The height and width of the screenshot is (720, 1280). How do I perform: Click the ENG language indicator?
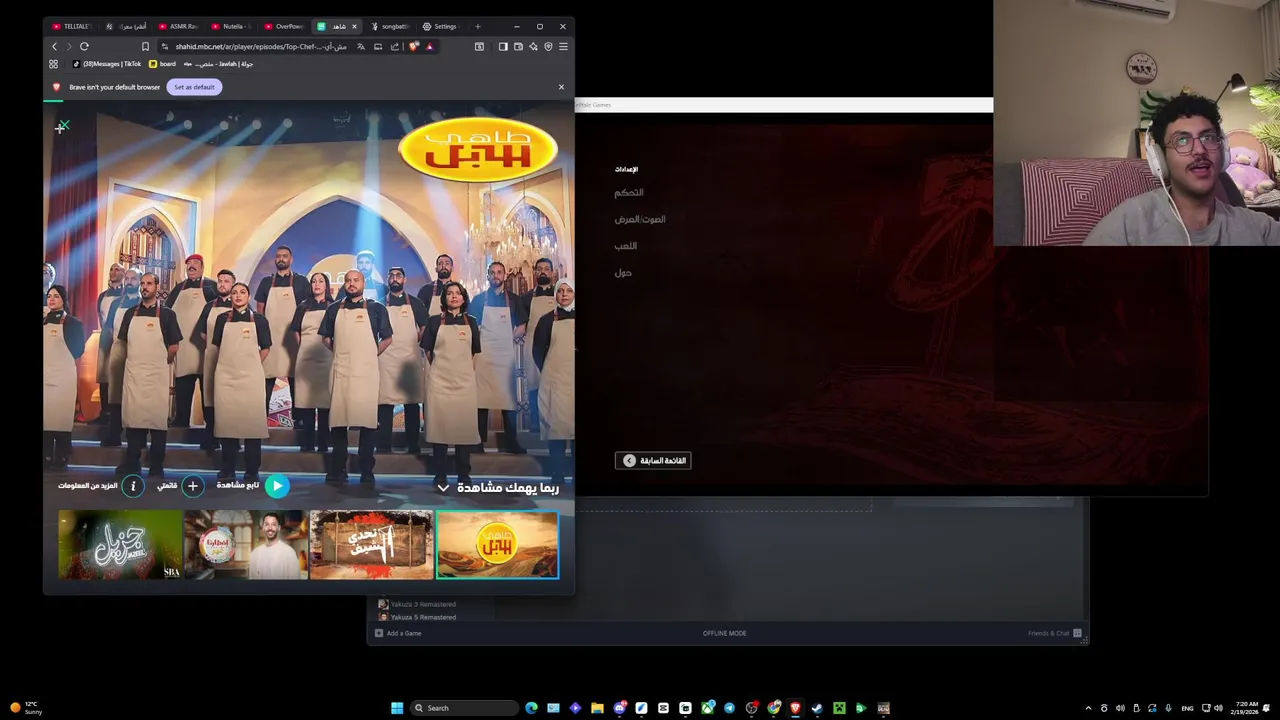[1187, 708]
